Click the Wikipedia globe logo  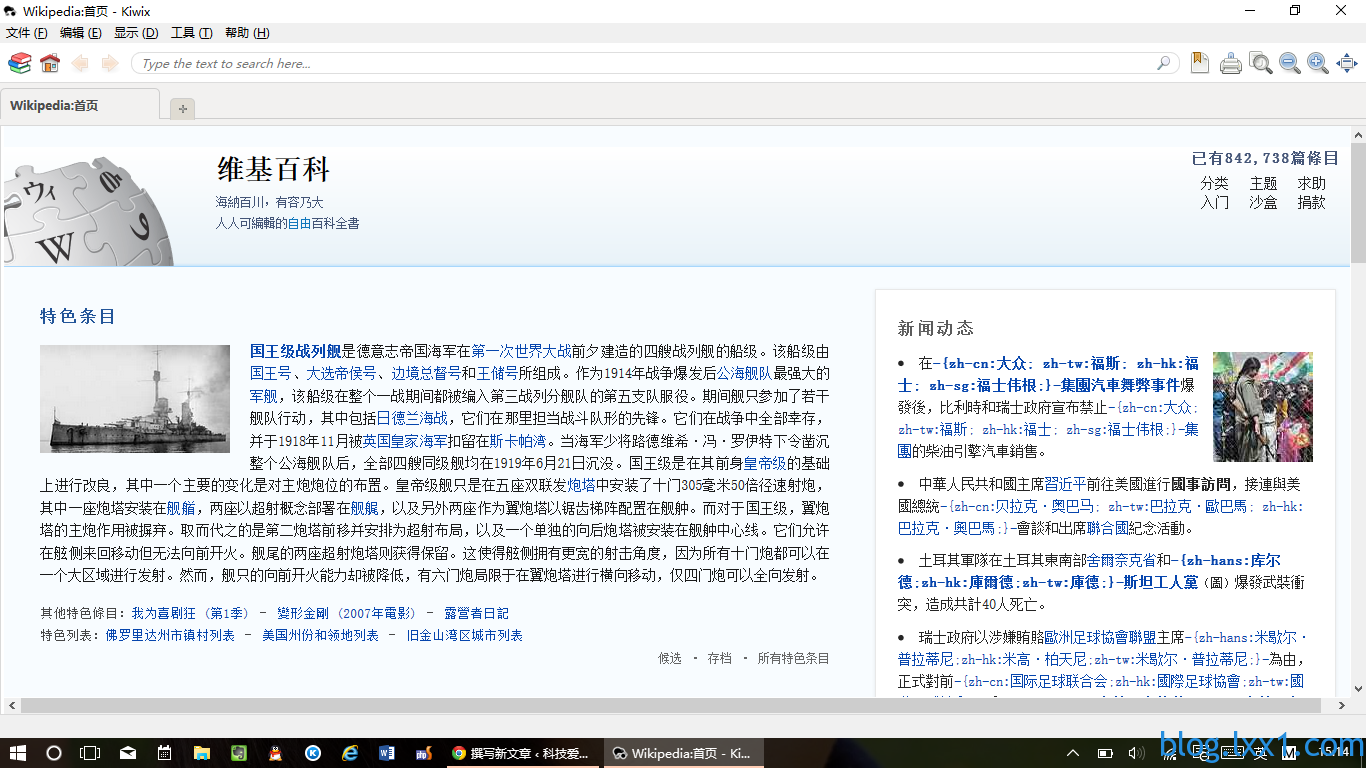[88, 211]
